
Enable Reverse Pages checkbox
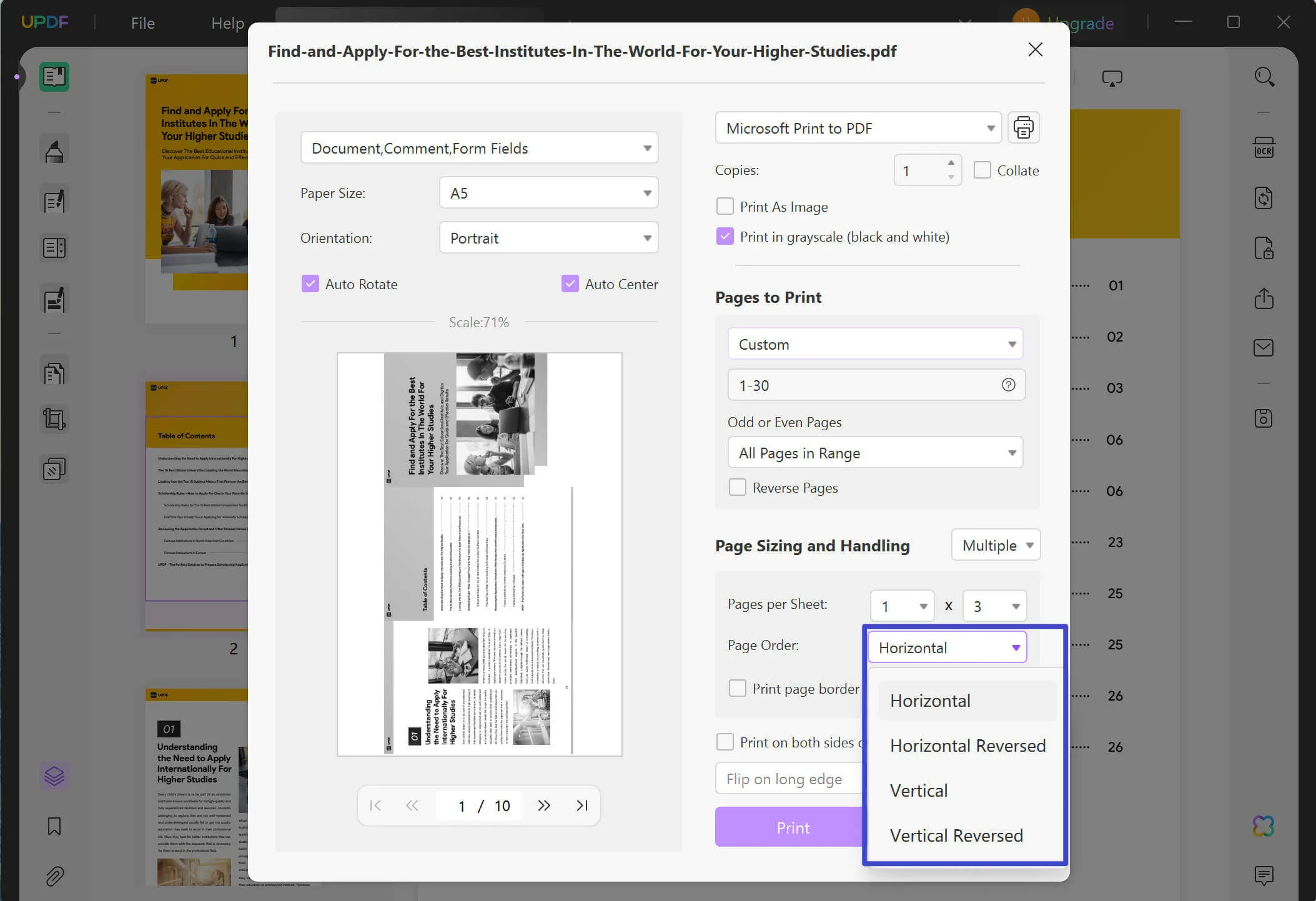click(737, 487)
